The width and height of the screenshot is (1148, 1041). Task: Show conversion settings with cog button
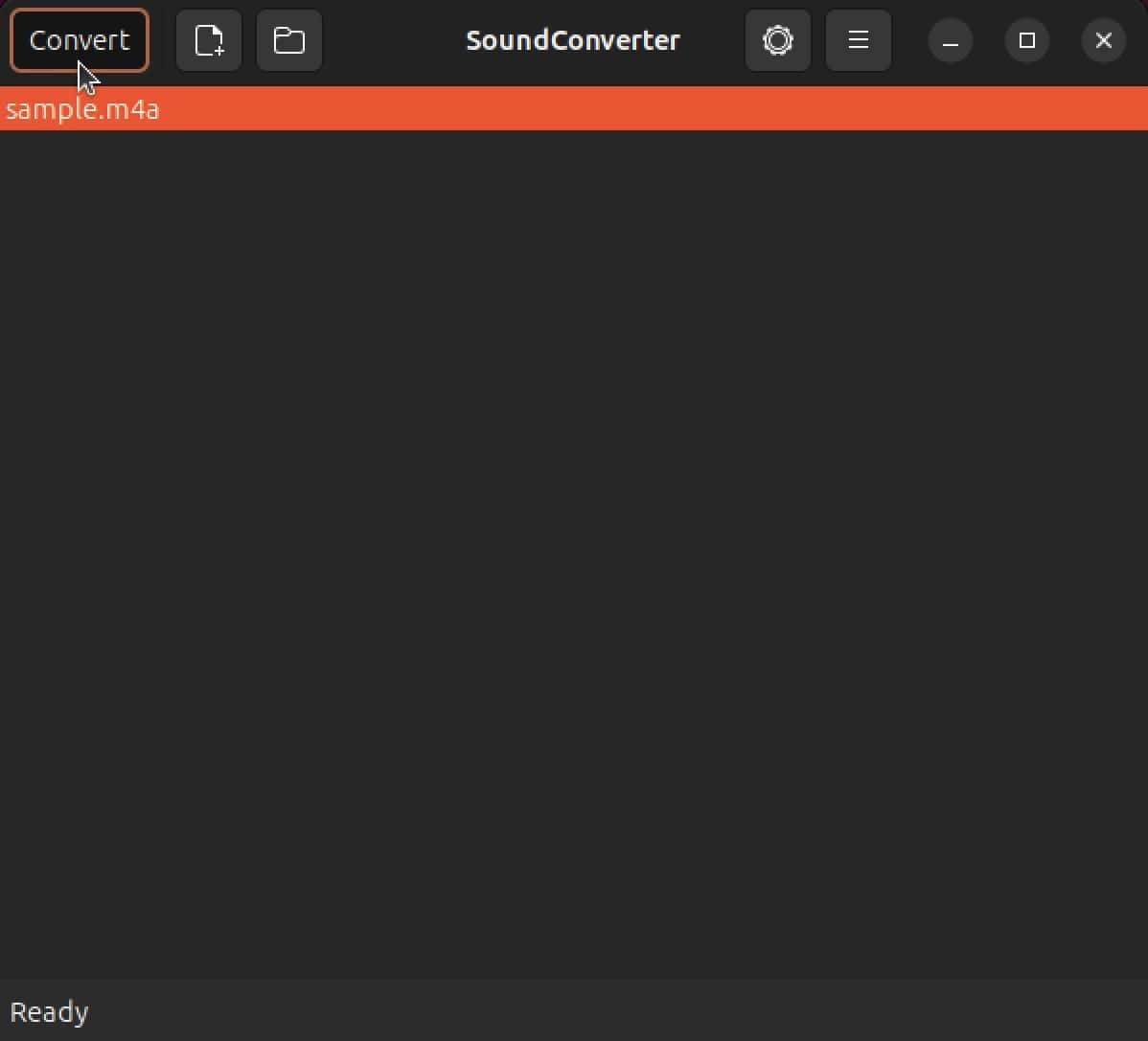[x=777, y=40]
